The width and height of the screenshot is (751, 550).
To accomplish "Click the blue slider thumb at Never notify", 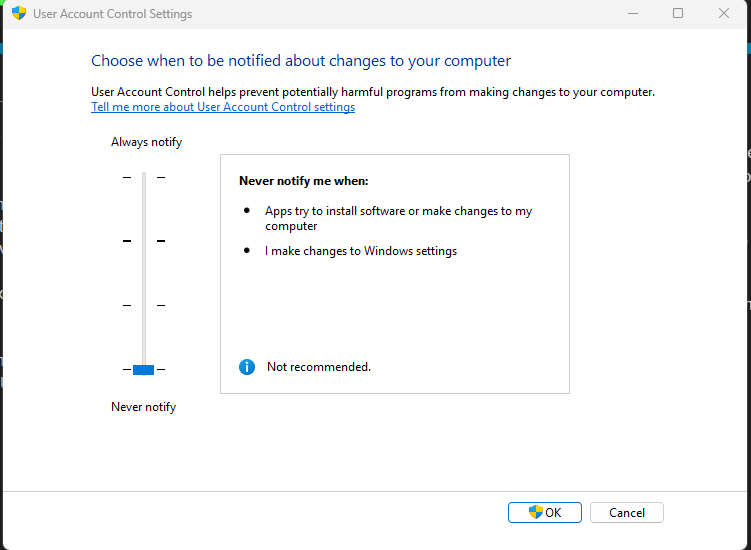I will coord(143,370).
